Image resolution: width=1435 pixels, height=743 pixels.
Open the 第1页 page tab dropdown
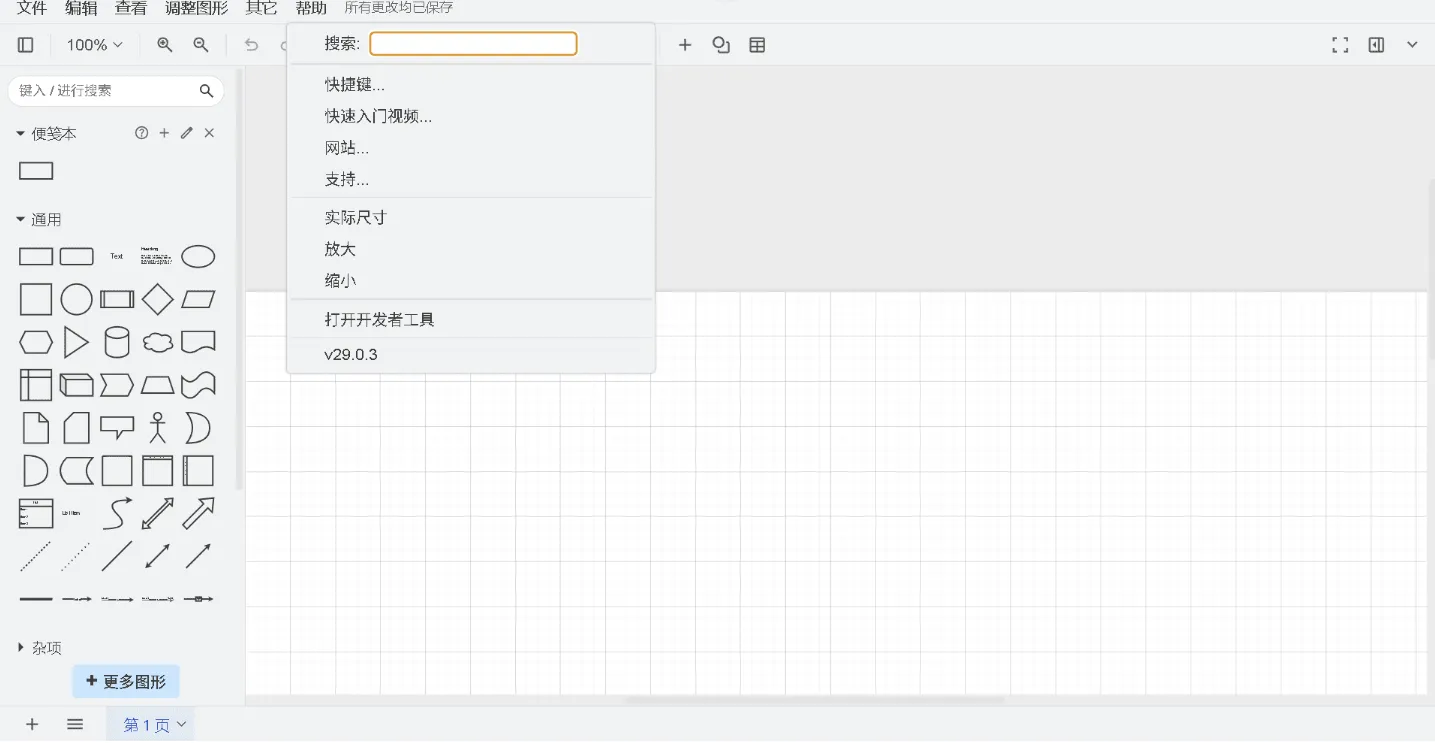coord(150,723)
